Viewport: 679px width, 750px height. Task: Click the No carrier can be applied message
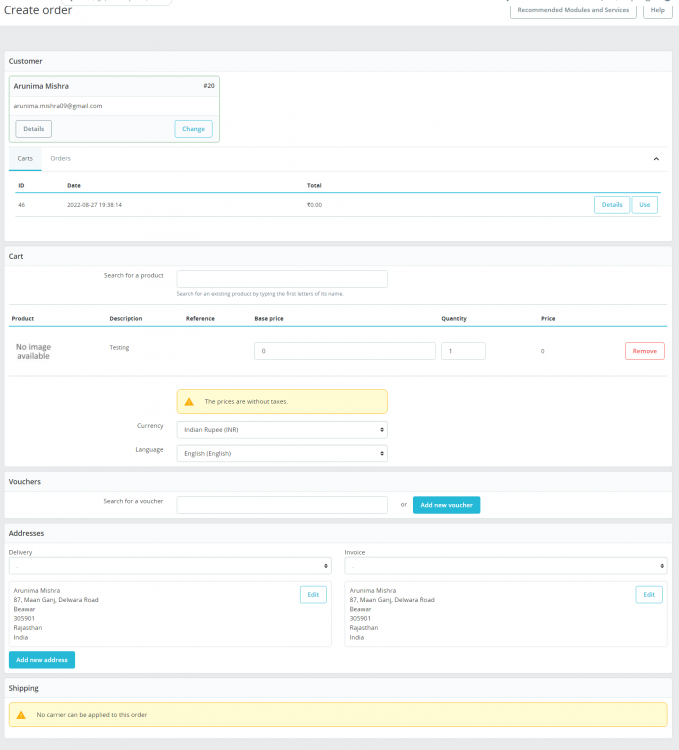(92, 715)
